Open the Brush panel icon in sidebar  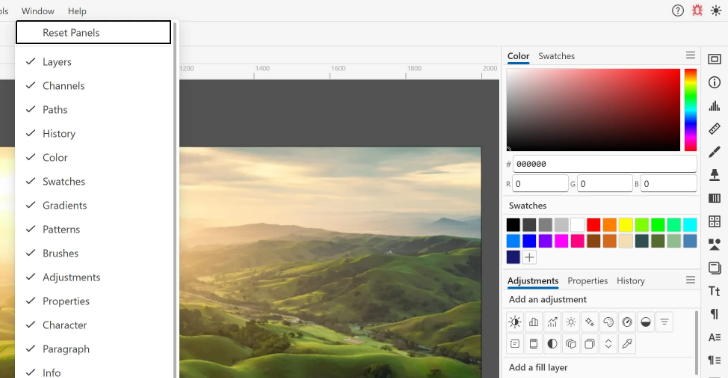(x=714, y=152)
